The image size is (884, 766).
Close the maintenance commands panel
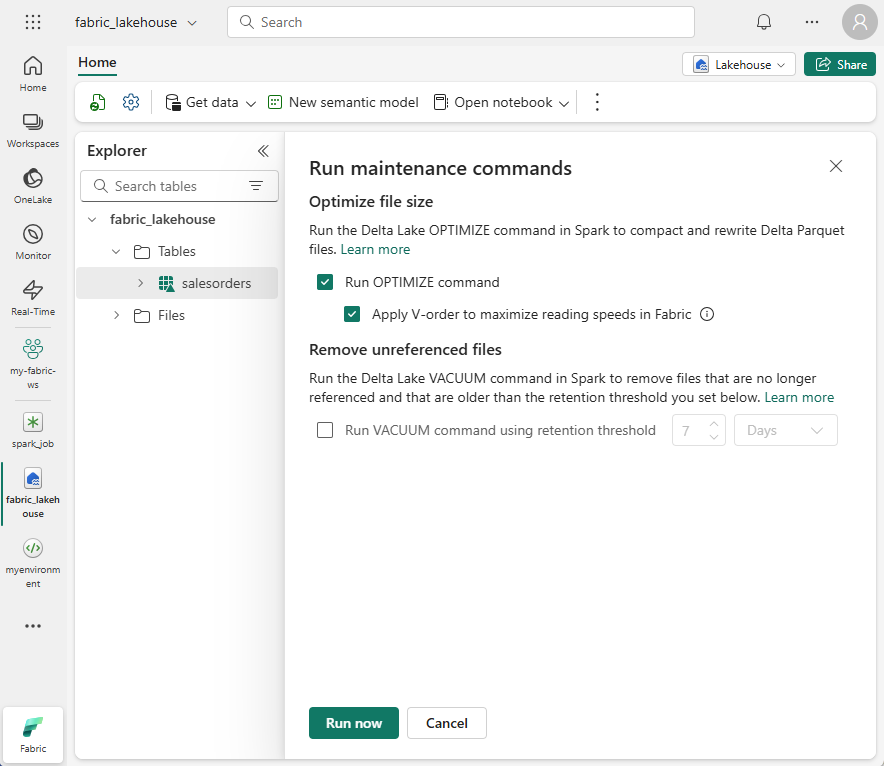coord(836,166)
